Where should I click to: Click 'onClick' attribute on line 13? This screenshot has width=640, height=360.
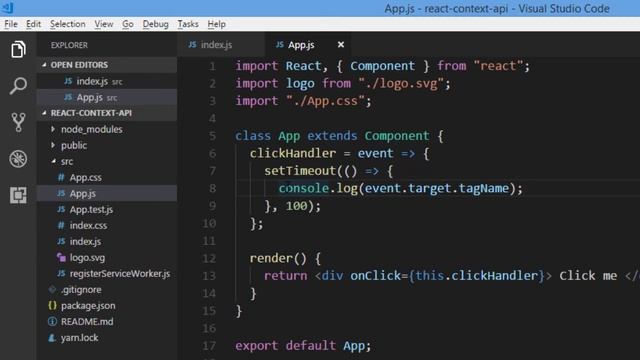click(x=376, y=276)
